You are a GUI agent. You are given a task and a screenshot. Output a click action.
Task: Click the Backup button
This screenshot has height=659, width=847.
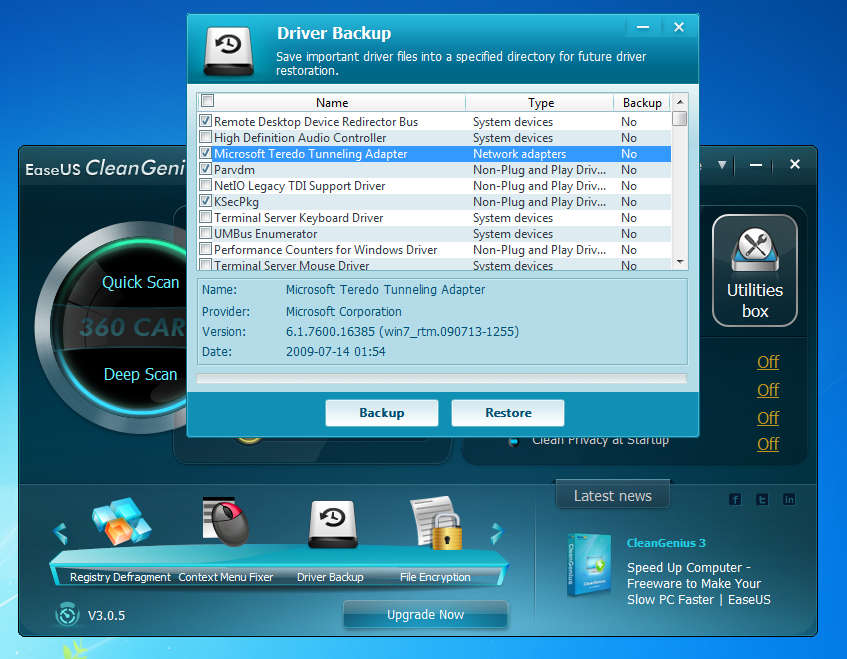coord(381,413)
